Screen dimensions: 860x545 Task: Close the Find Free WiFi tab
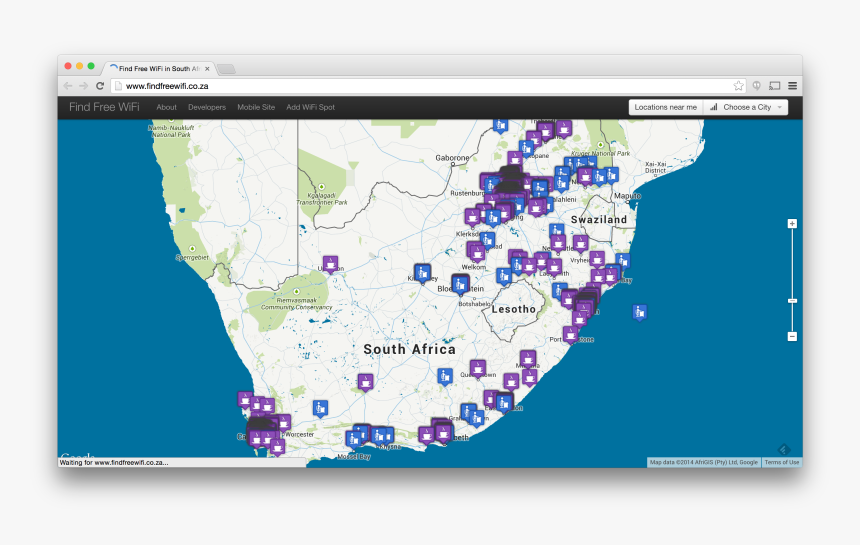point(207,69)
